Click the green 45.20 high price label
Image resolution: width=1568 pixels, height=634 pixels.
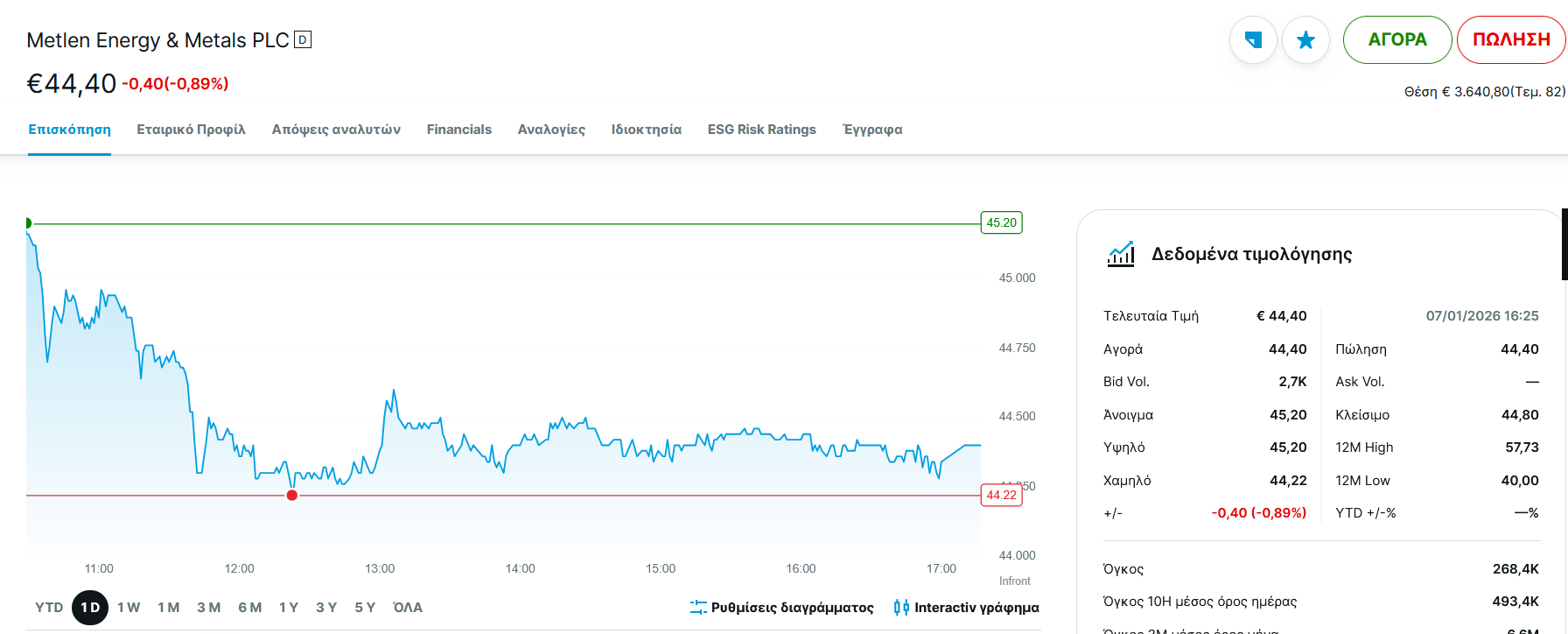tap(1001, 223)
